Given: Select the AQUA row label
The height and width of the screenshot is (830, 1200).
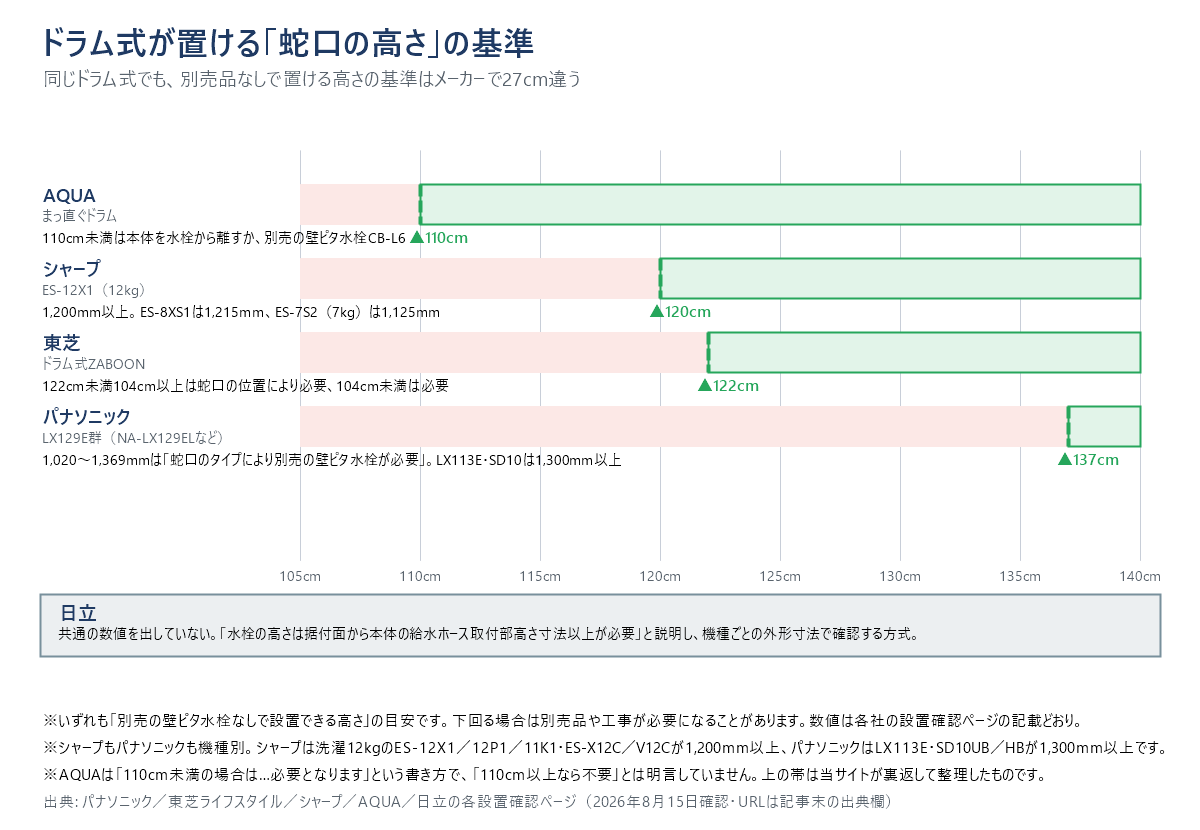Looking at the screenshot, I should point(69,194).
